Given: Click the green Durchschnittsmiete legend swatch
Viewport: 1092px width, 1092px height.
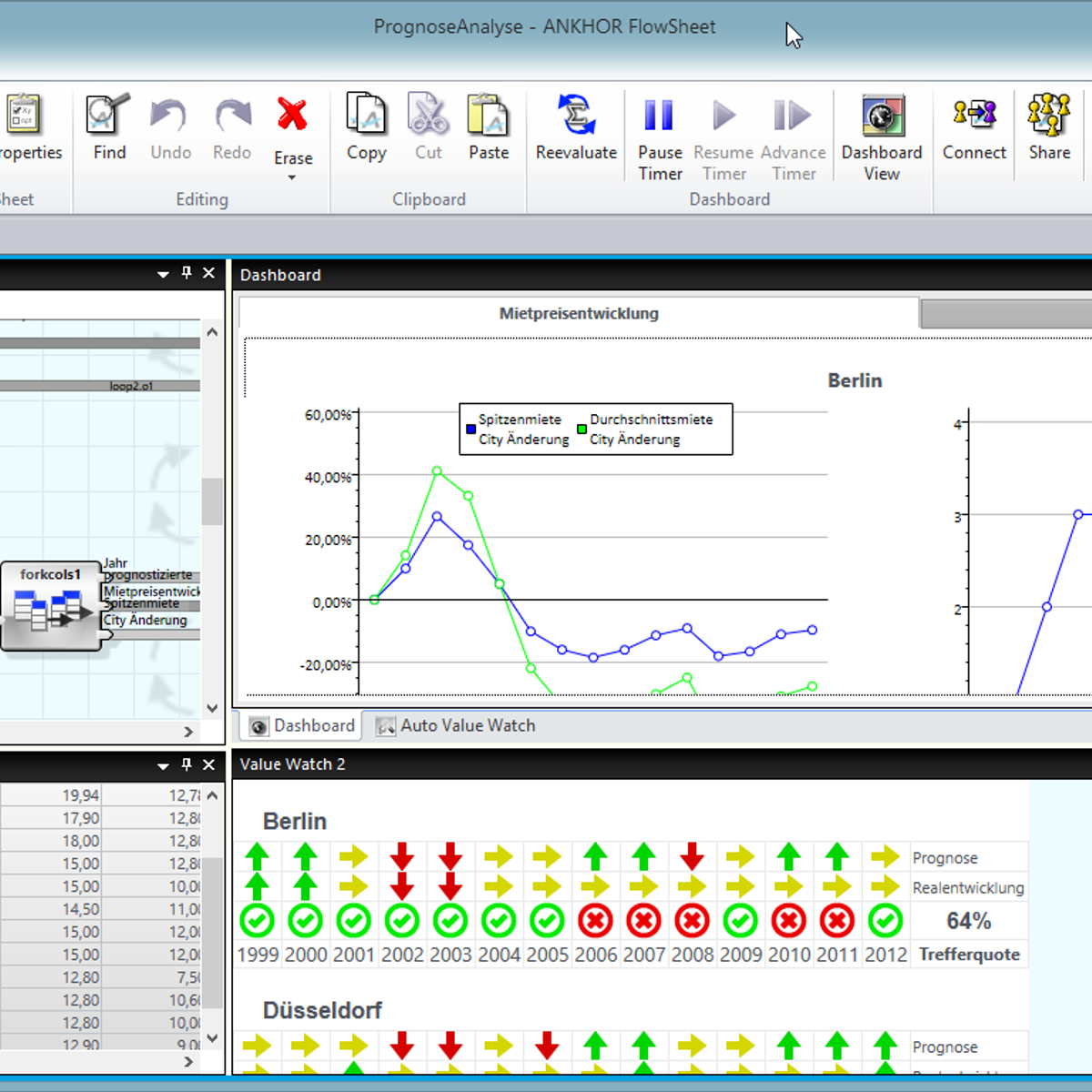Looking at the screenshot, I should point(581,429).
